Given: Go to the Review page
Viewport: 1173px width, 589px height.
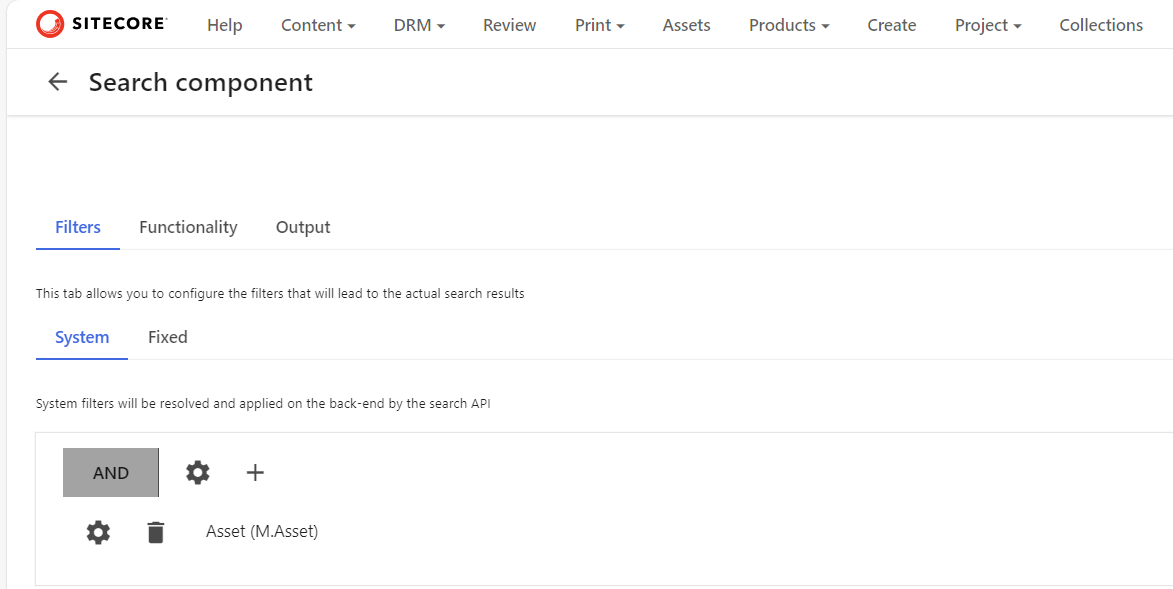Looking at the screenshot, I should pos(509,25).
